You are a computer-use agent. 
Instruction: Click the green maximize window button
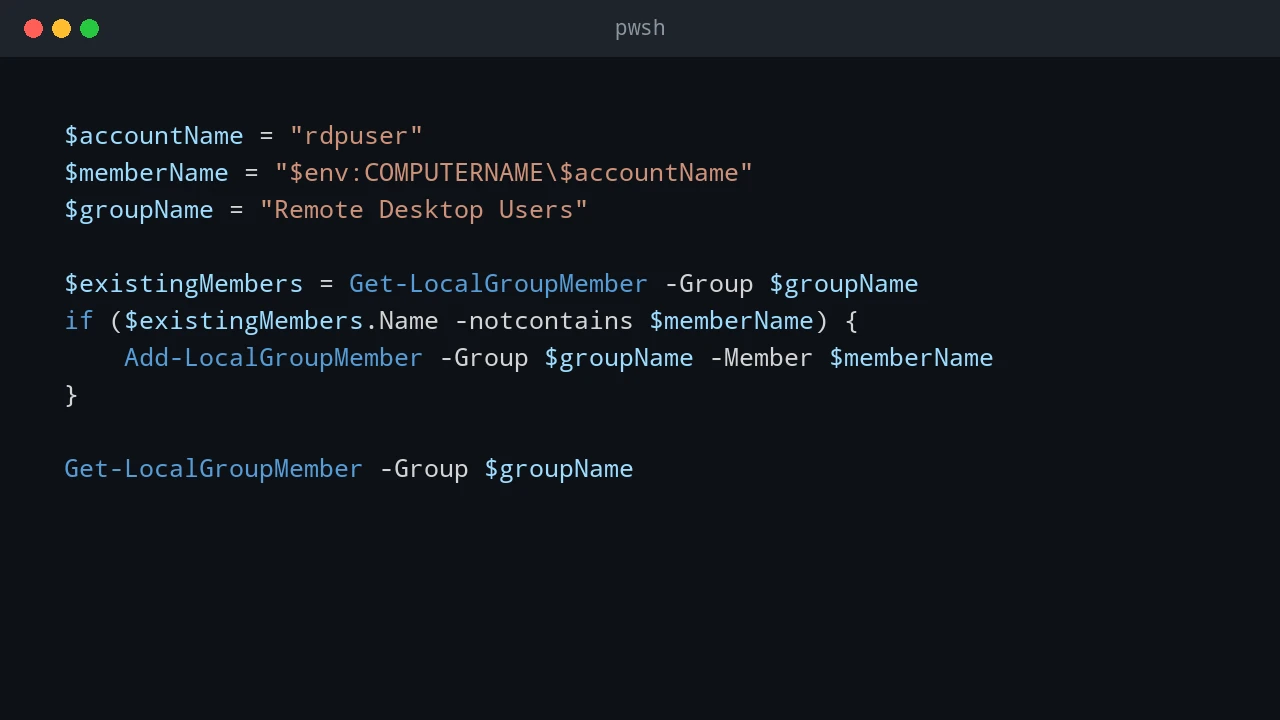[x=89, y=28]
